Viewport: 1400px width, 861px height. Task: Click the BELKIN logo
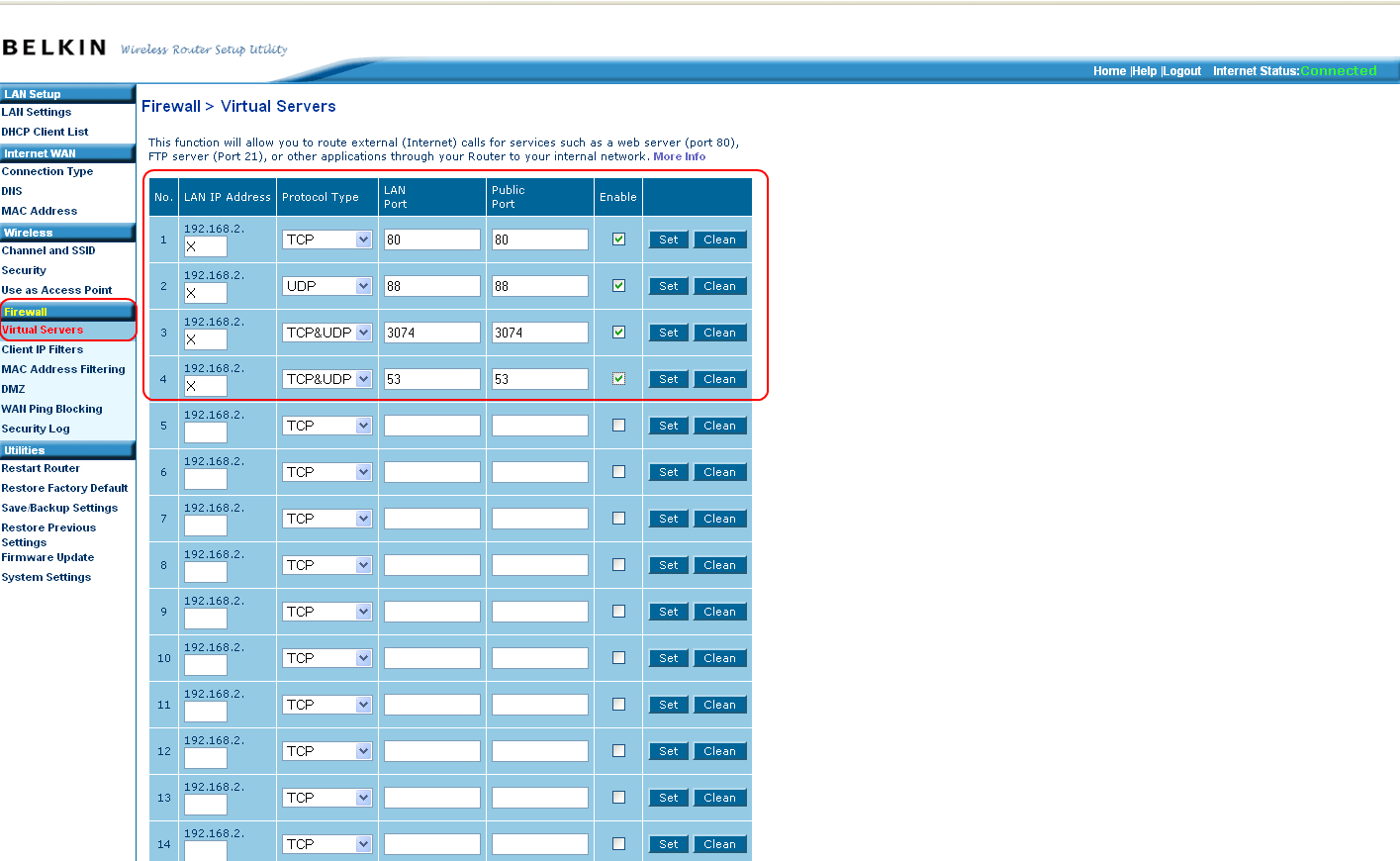[x=54, y=48]
